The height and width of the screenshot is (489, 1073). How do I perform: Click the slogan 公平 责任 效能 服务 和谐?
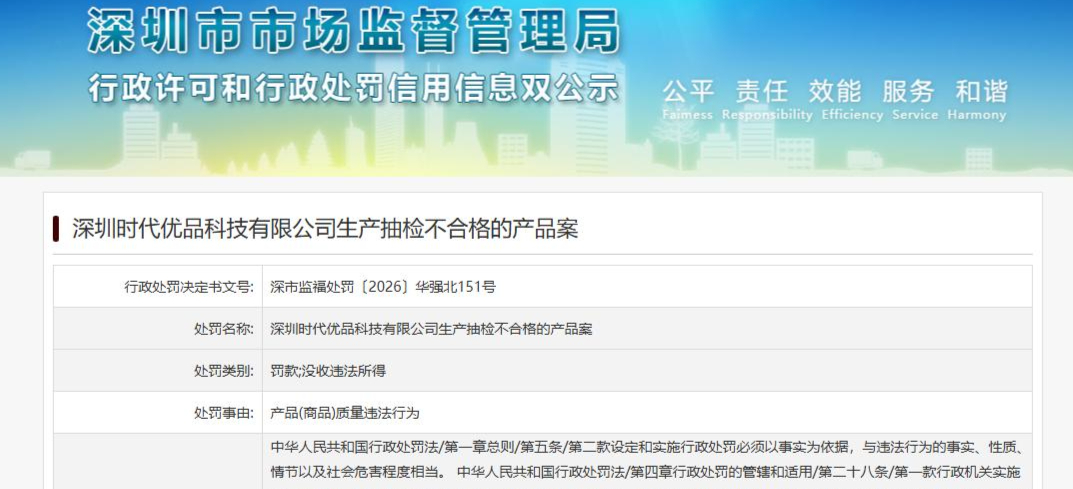pyautogui.click(x=834, y=91)
